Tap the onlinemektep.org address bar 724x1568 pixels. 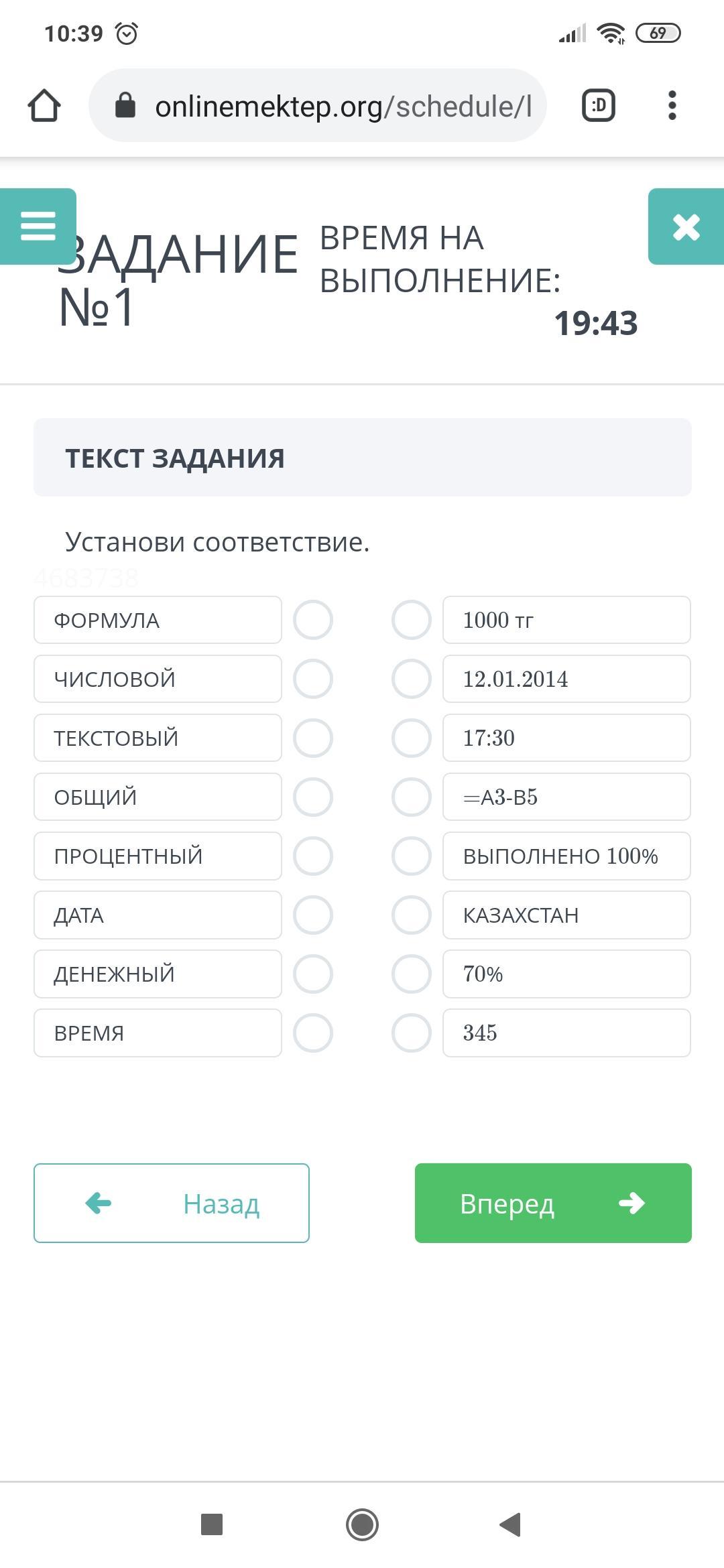[318, 105]
